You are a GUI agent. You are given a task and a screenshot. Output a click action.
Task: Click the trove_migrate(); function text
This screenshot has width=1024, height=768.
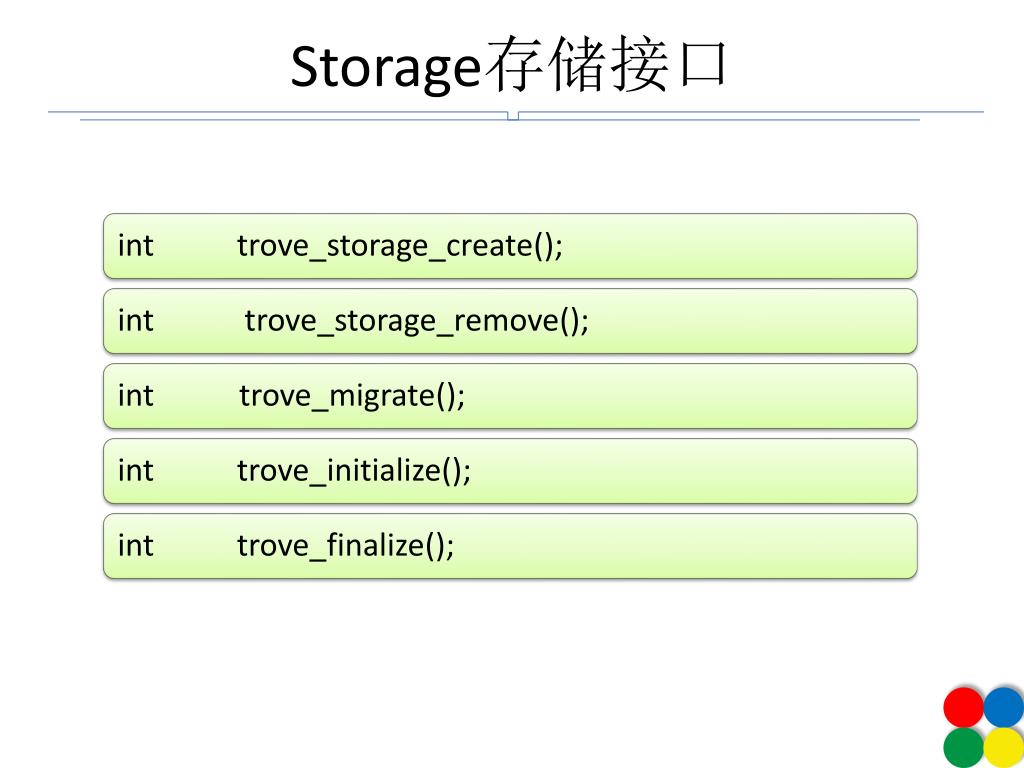(x=352, y=396)
